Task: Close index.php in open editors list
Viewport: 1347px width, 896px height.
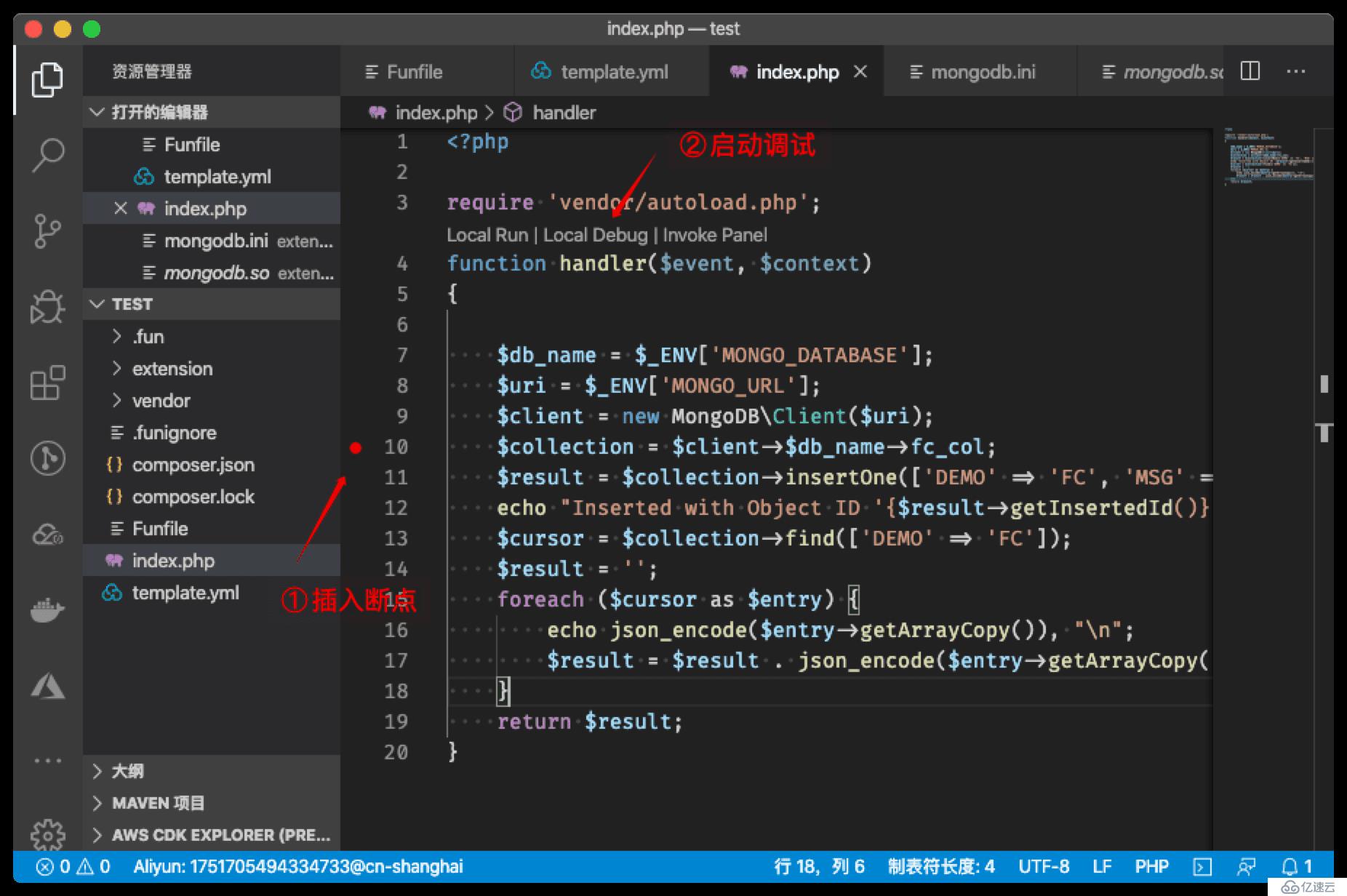Action: pos(121,209)
